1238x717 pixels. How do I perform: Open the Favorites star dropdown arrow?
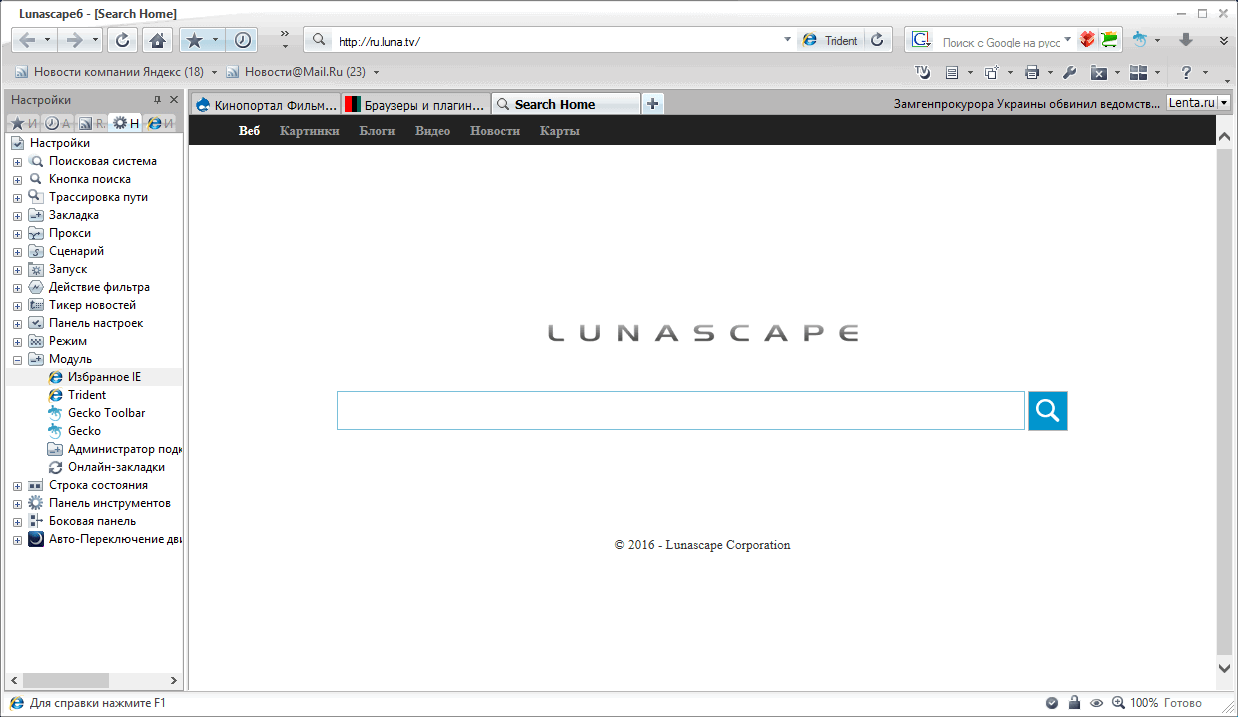click(215, 40)
